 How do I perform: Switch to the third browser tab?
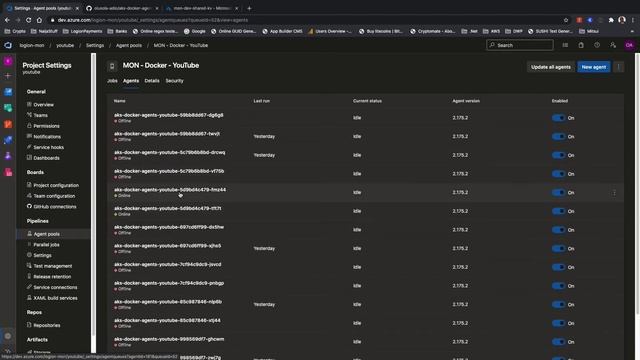[x=202, y=8]
